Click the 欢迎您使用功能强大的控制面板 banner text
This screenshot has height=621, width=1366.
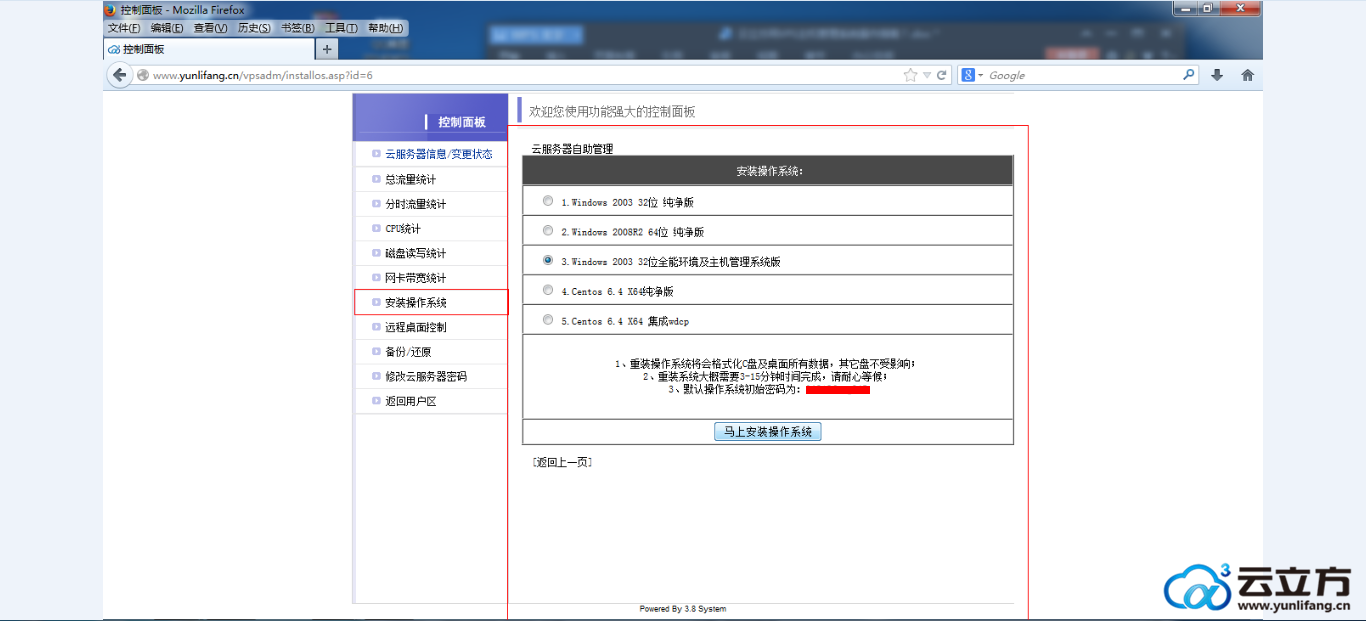coord(612,112)
